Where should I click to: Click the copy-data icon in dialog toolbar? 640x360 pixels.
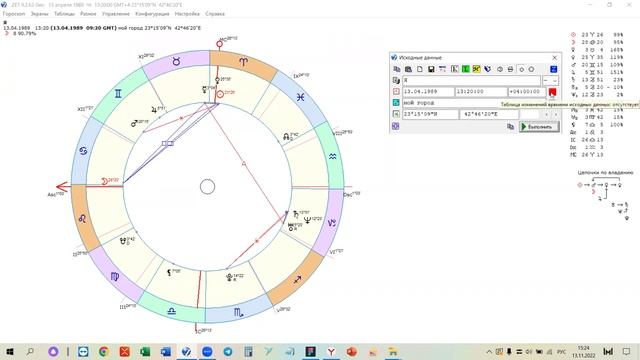tap(397, 69)
